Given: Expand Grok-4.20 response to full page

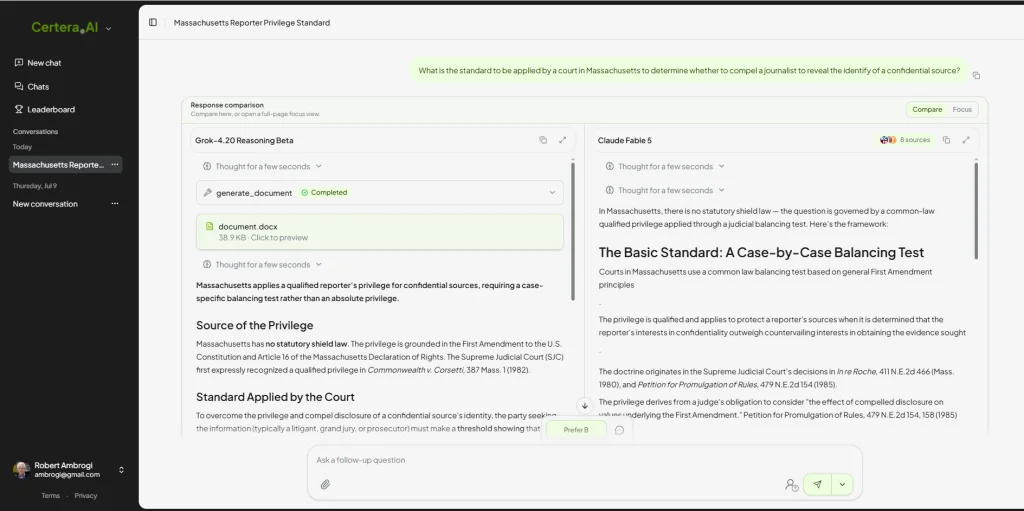Looking at the screenshot, I should pos(562,140).
